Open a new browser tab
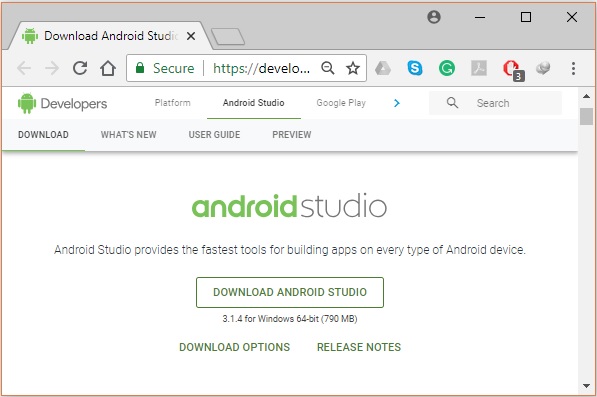Image resolution: width=597 pixels, height=397 pixels. point(228,37)
